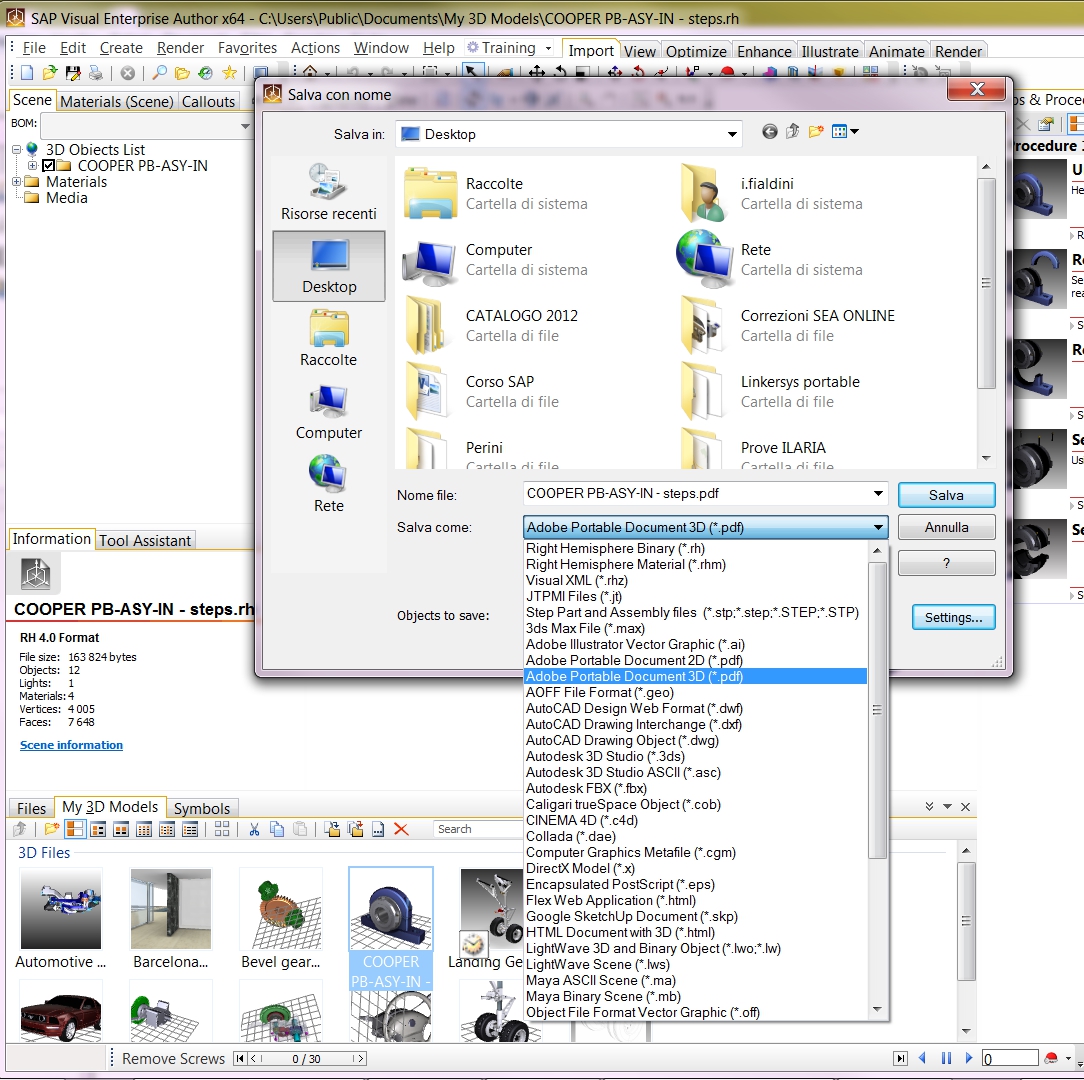1084x1080 pixels.
Task: Create a new folder in save dialog
Action: pos(816,131)
